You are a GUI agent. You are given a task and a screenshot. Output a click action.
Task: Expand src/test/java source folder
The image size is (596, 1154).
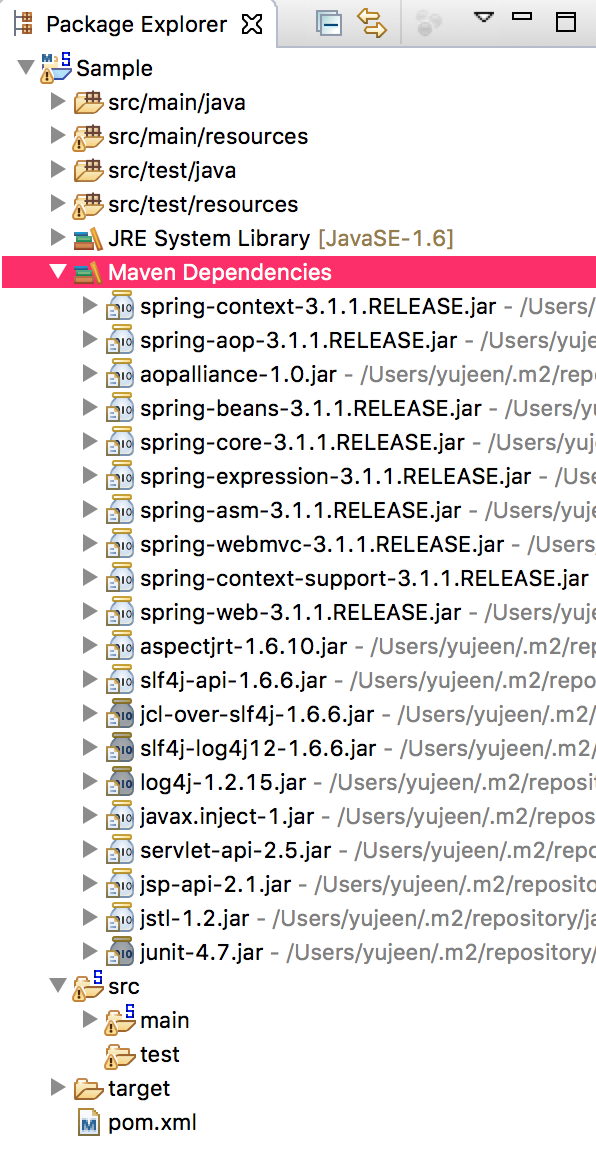coord(58,169)
